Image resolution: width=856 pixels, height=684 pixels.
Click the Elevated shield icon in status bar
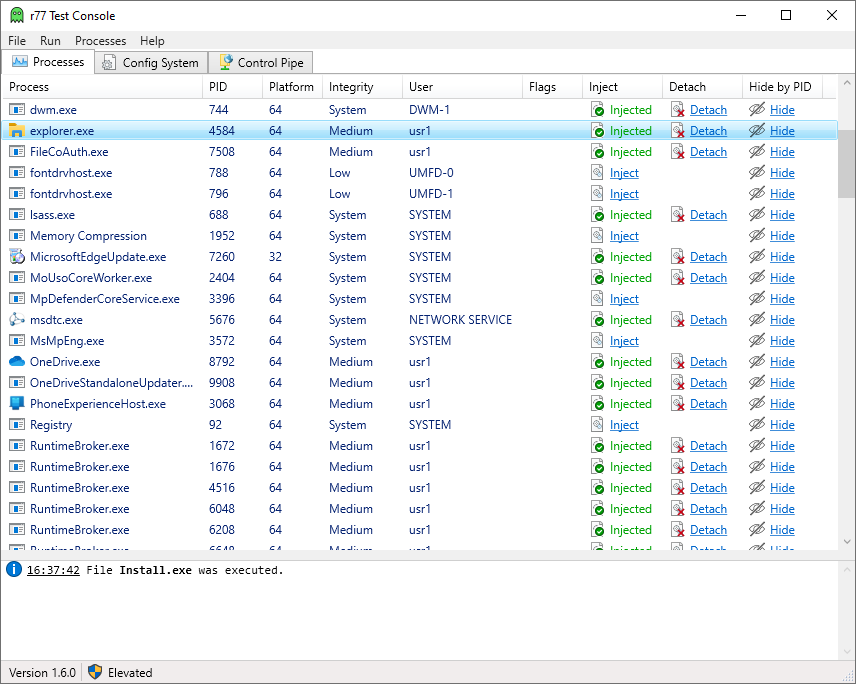tap(95, 672)
